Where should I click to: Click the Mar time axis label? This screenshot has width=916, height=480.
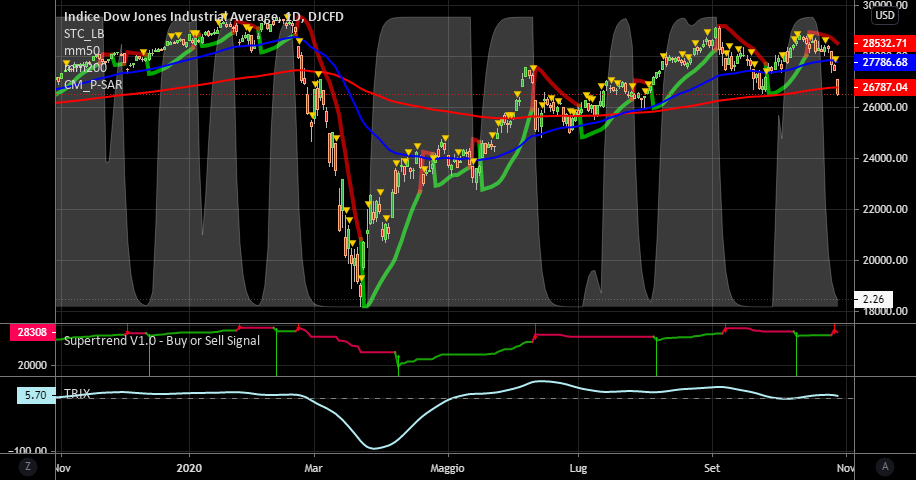(314, 468)
